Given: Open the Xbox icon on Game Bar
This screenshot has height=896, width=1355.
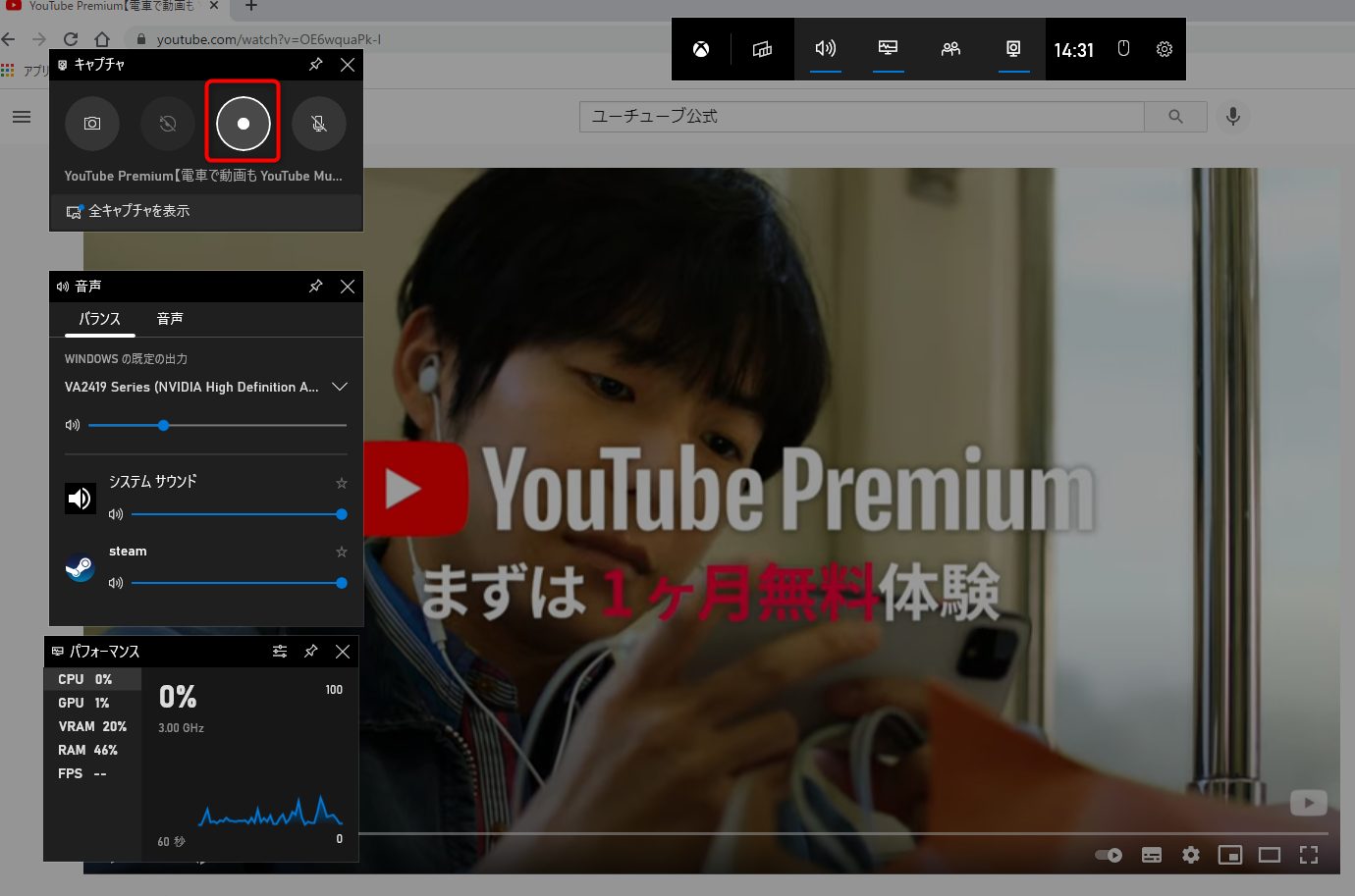Looking at the screenshot, I should pos(701,49).
